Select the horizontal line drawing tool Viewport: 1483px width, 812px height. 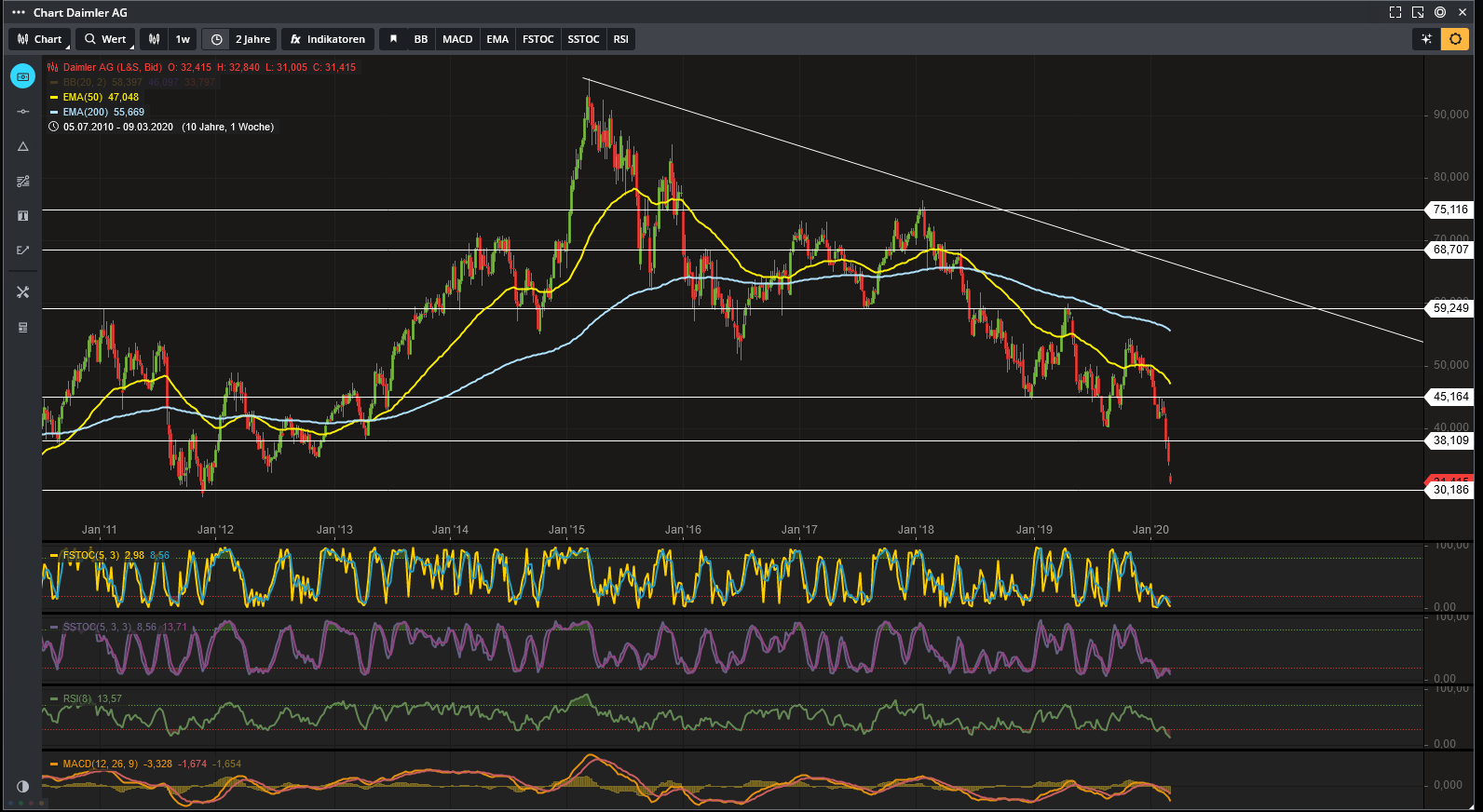pyautogui.click(x=23, y=112)
